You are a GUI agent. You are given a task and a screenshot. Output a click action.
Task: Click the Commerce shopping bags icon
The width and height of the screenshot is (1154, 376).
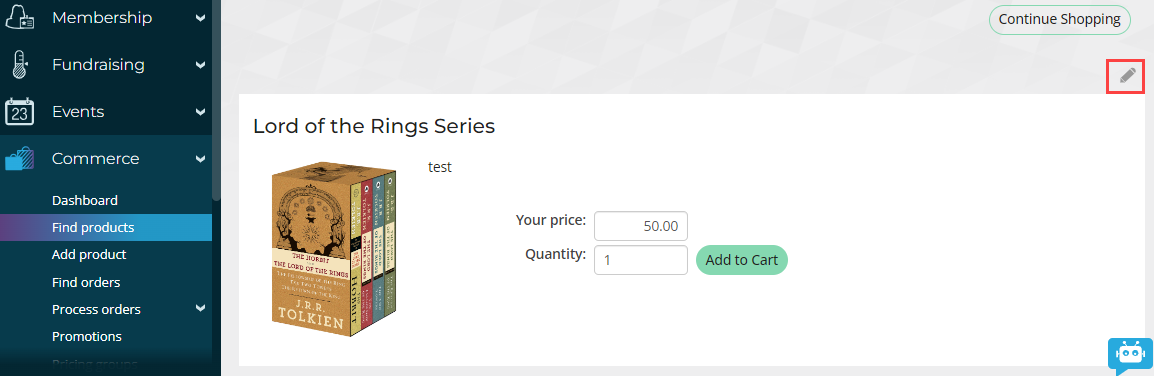coord(20,158)
